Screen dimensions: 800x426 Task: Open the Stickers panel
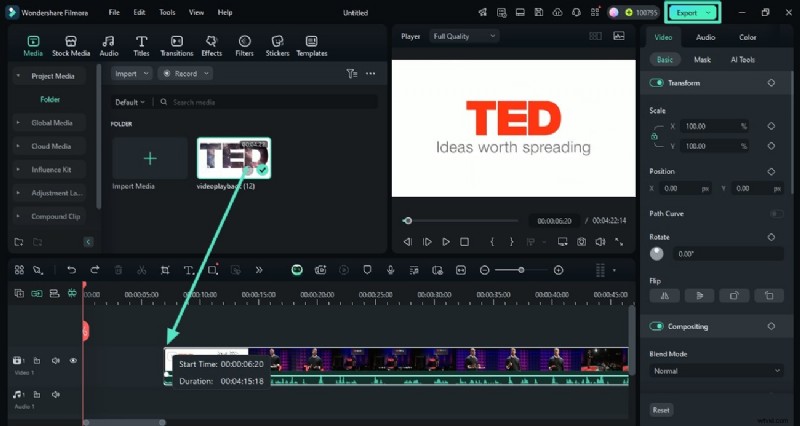(277, 45)
